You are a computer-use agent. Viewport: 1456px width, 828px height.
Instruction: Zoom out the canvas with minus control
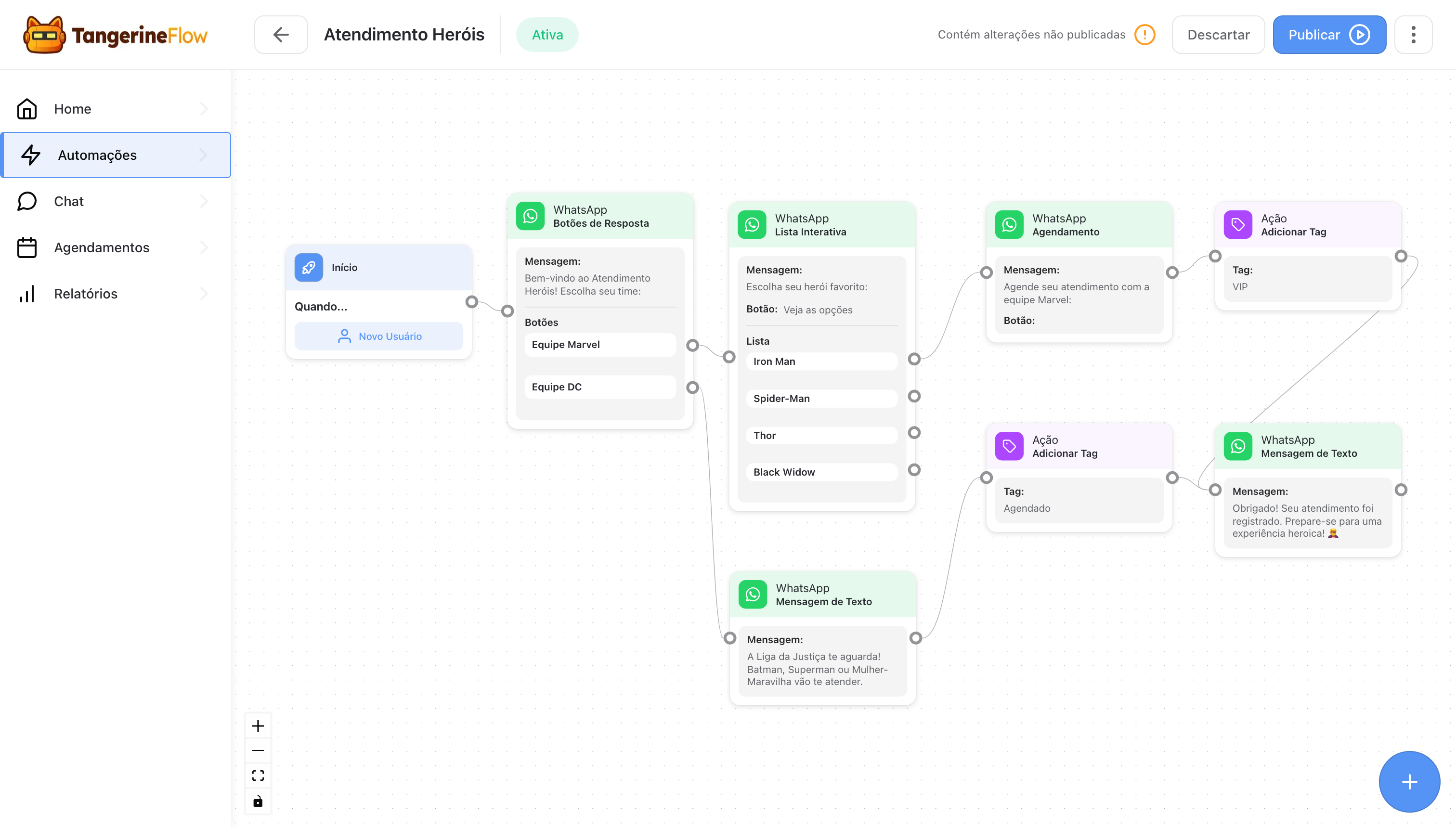click(258, 750)
